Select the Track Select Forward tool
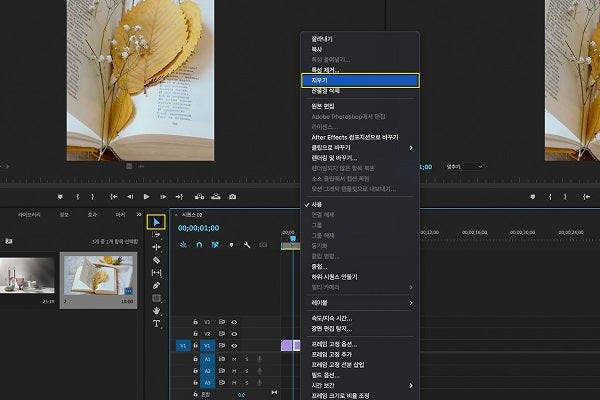 point(156,235)
